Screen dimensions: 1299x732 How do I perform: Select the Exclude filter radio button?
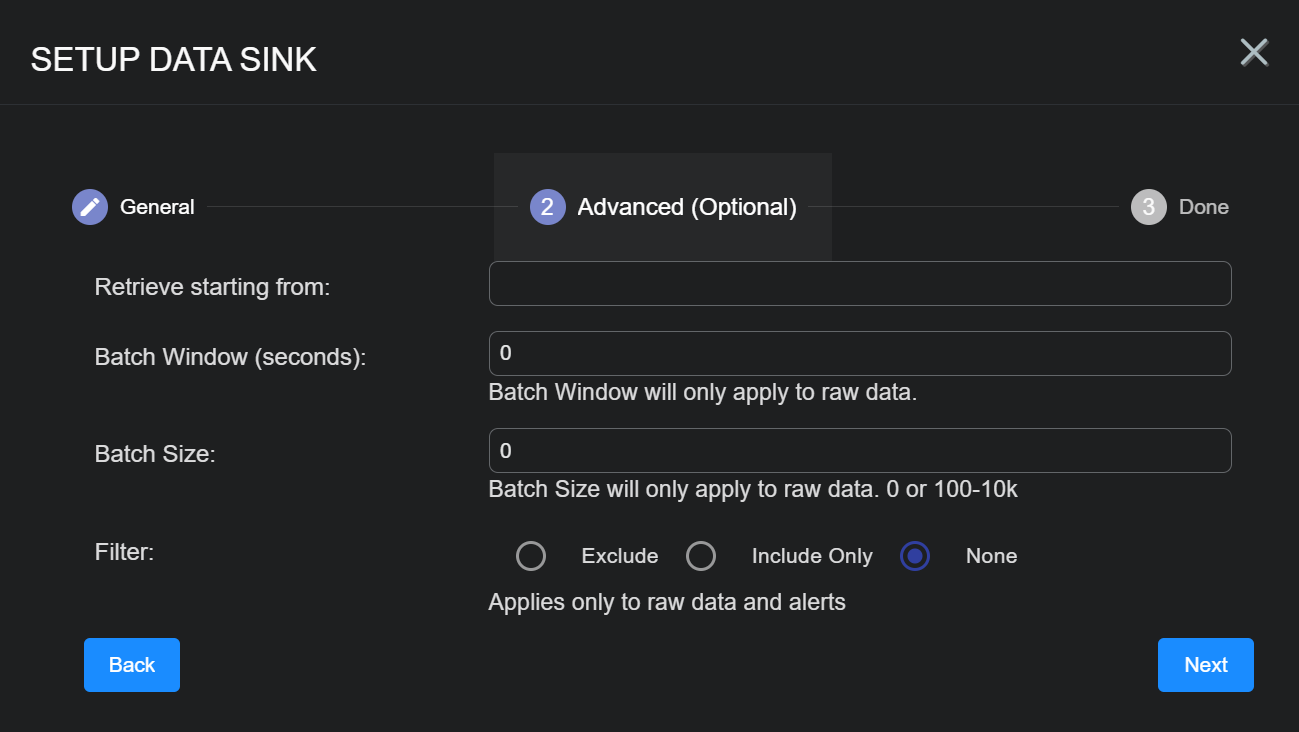[531, 556]
